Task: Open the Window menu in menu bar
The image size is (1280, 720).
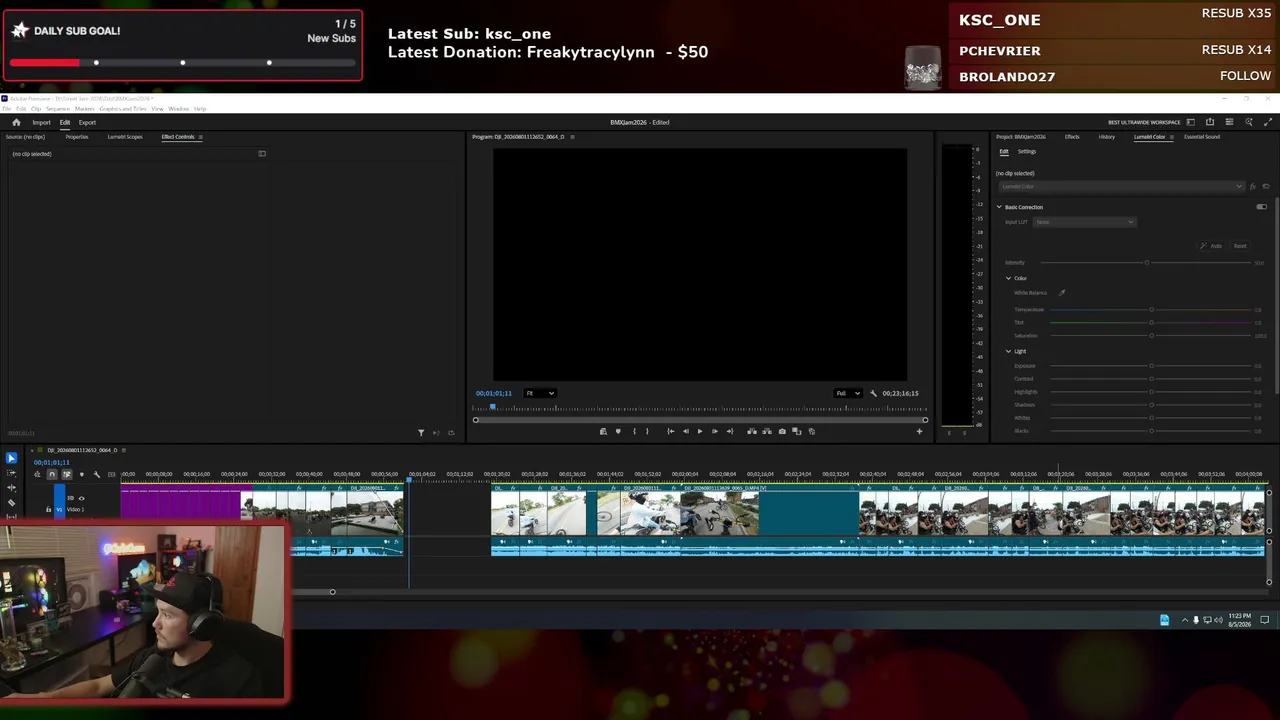Action: [178, 109]
